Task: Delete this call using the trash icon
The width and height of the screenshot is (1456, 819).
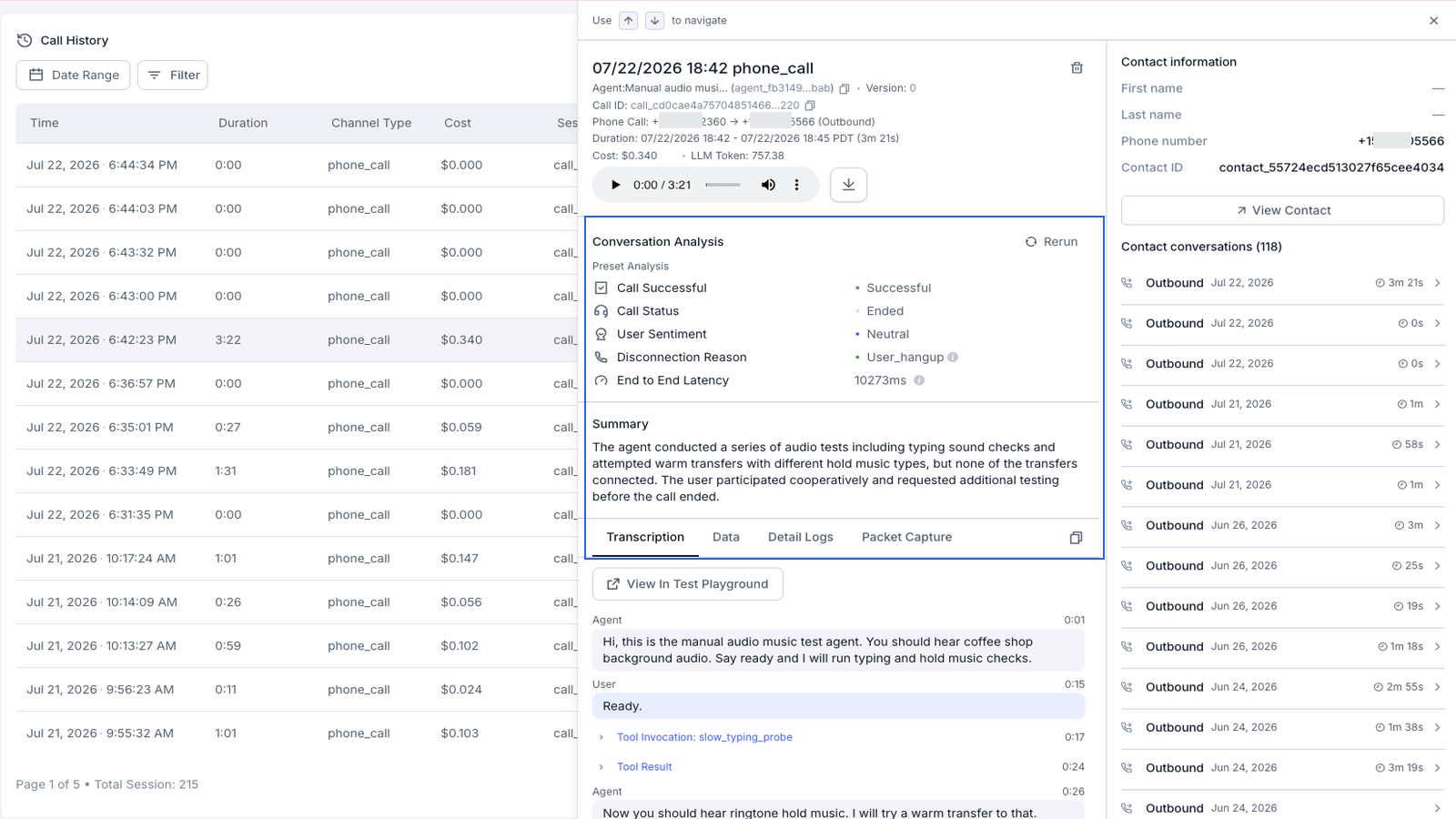Action: (1077, 68)
